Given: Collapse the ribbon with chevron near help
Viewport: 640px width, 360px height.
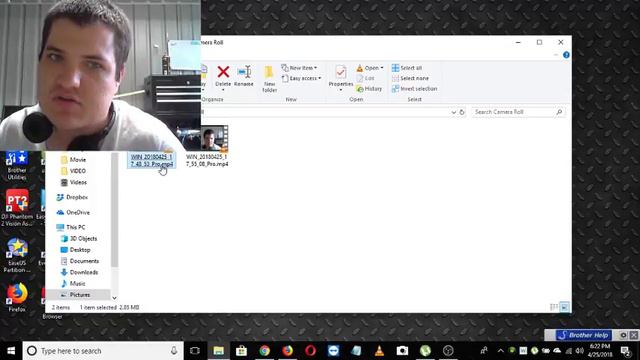Looking at the screenshot, I should [x=556, y=55].
